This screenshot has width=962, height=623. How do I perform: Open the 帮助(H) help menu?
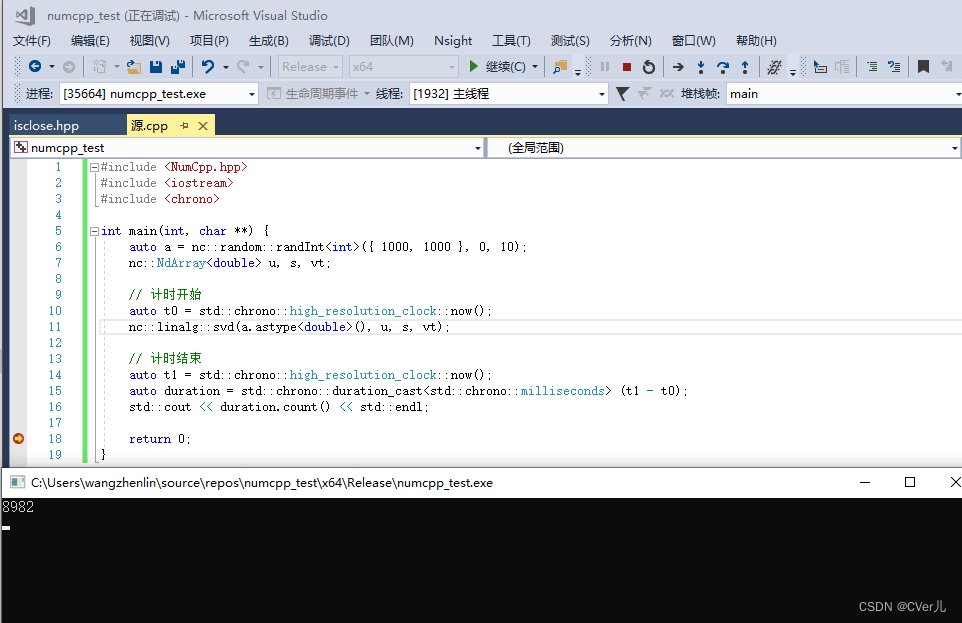(x=756, y=41)
